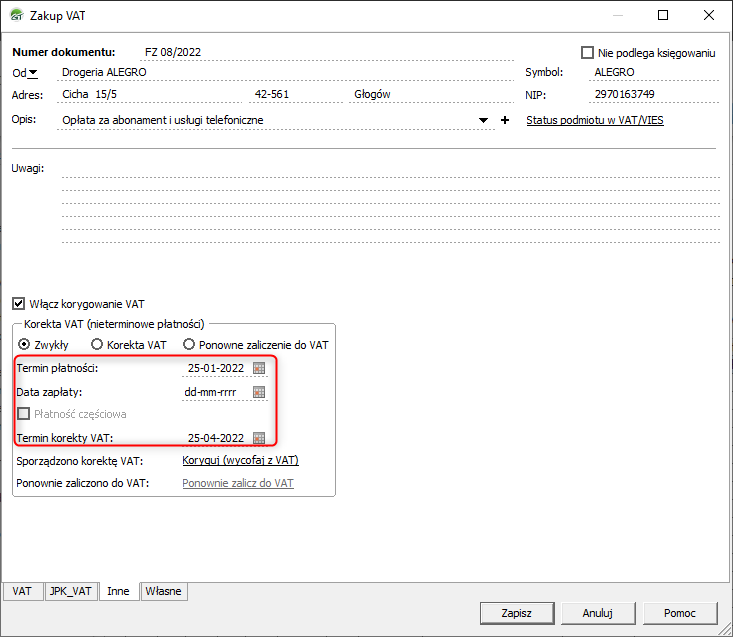733x637 pixels.
Task: Open calendar for Termin korekty VAT
Action: click(259, 438)
